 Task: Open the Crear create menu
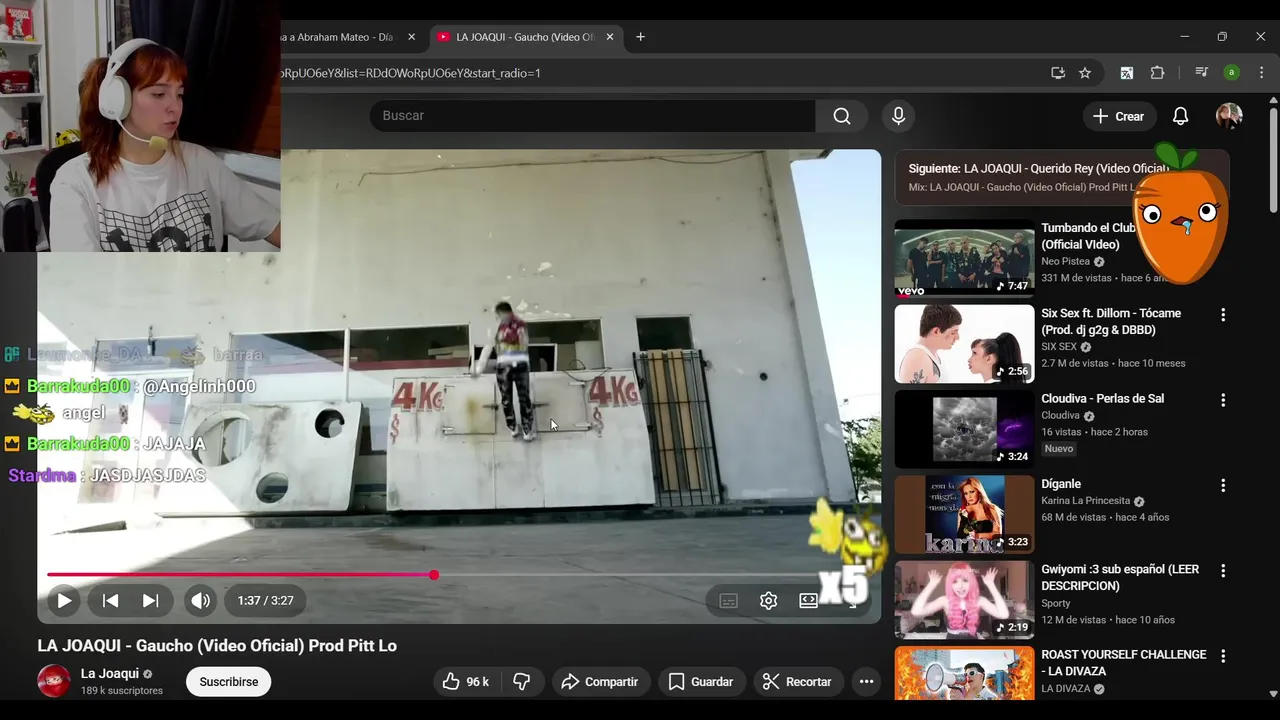click(x=1119, y=116)
